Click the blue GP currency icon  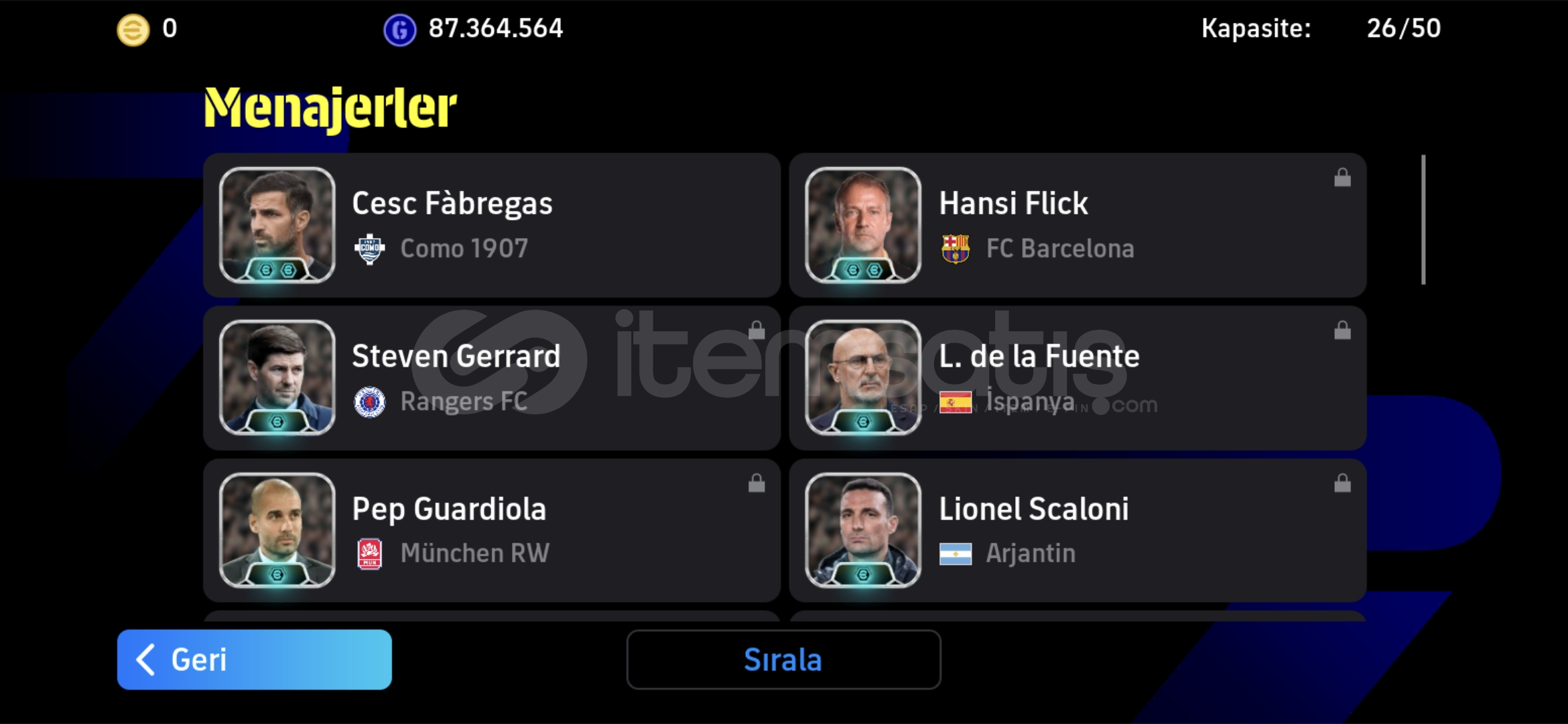(x=399, y=30)
